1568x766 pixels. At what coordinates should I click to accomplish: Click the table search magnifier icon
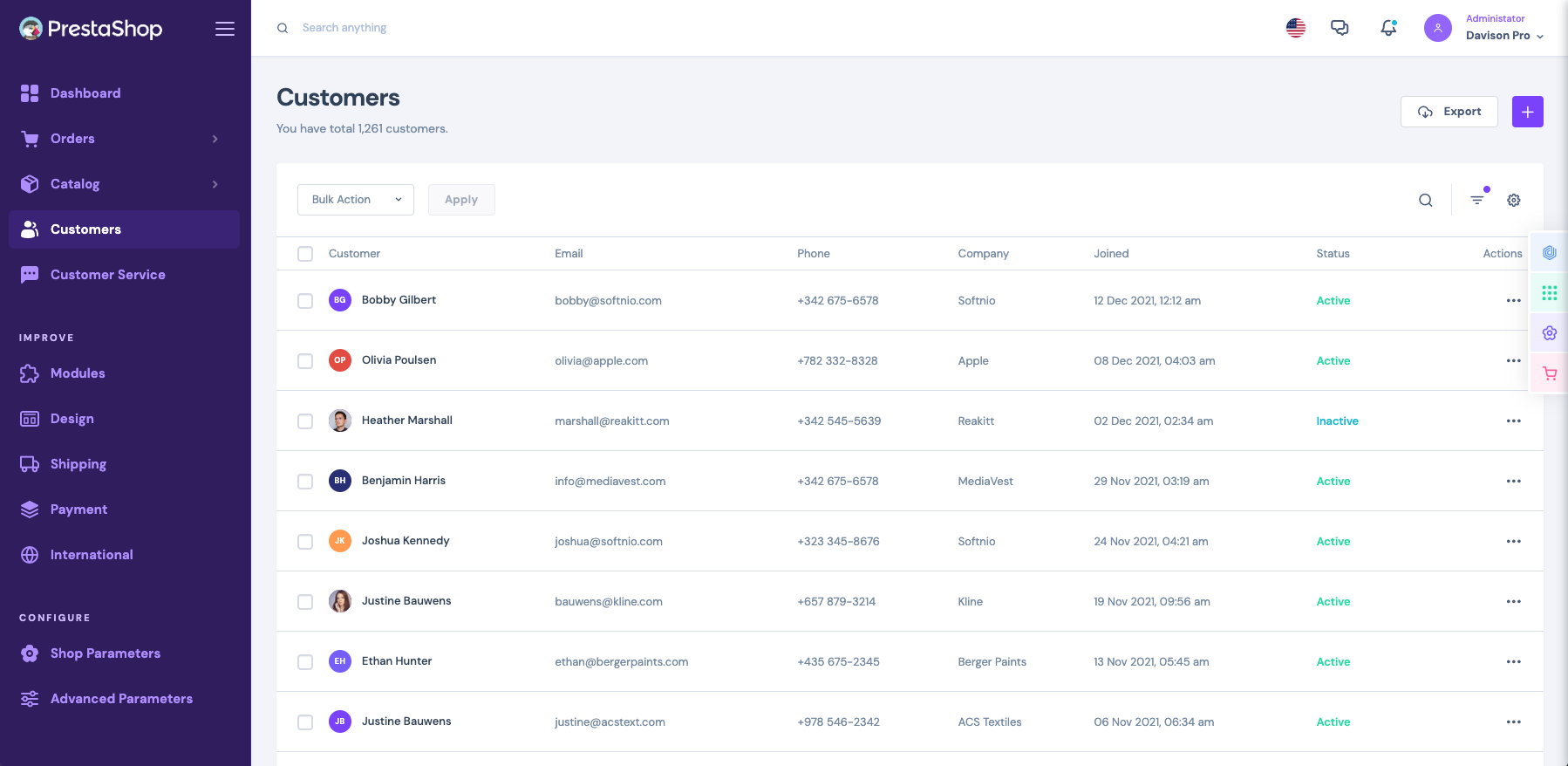click(1426, 200)
